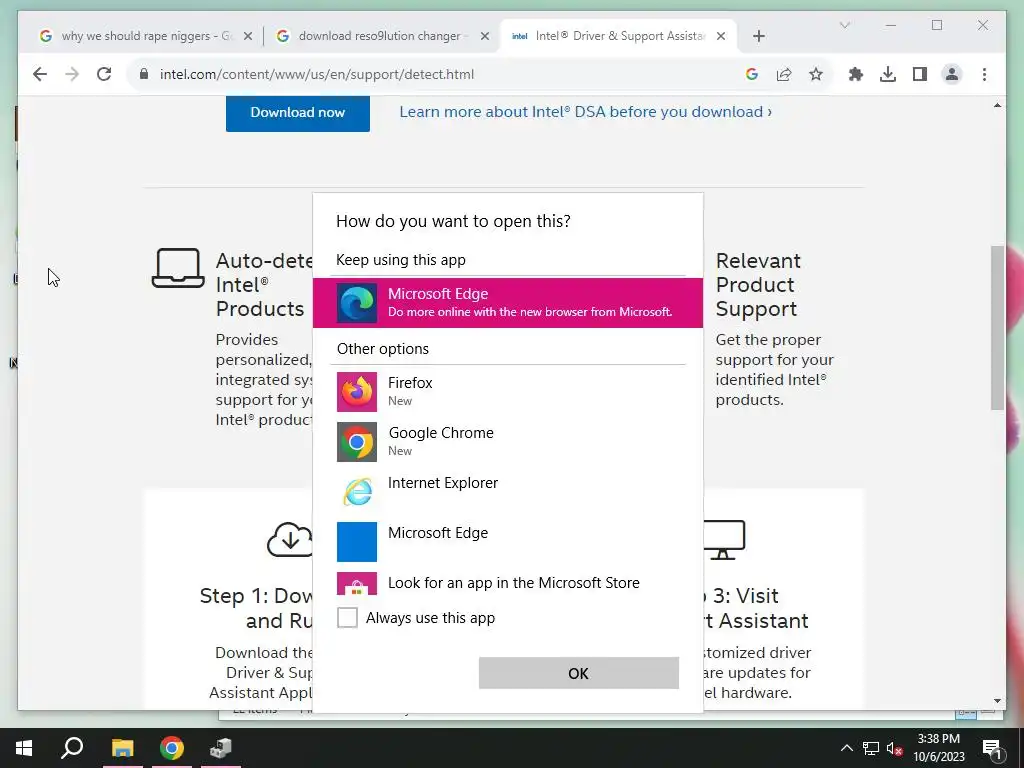This screenshot has height=768, width=1024.
Task: Click the address bar URL
Action: [x=317, y=74]
